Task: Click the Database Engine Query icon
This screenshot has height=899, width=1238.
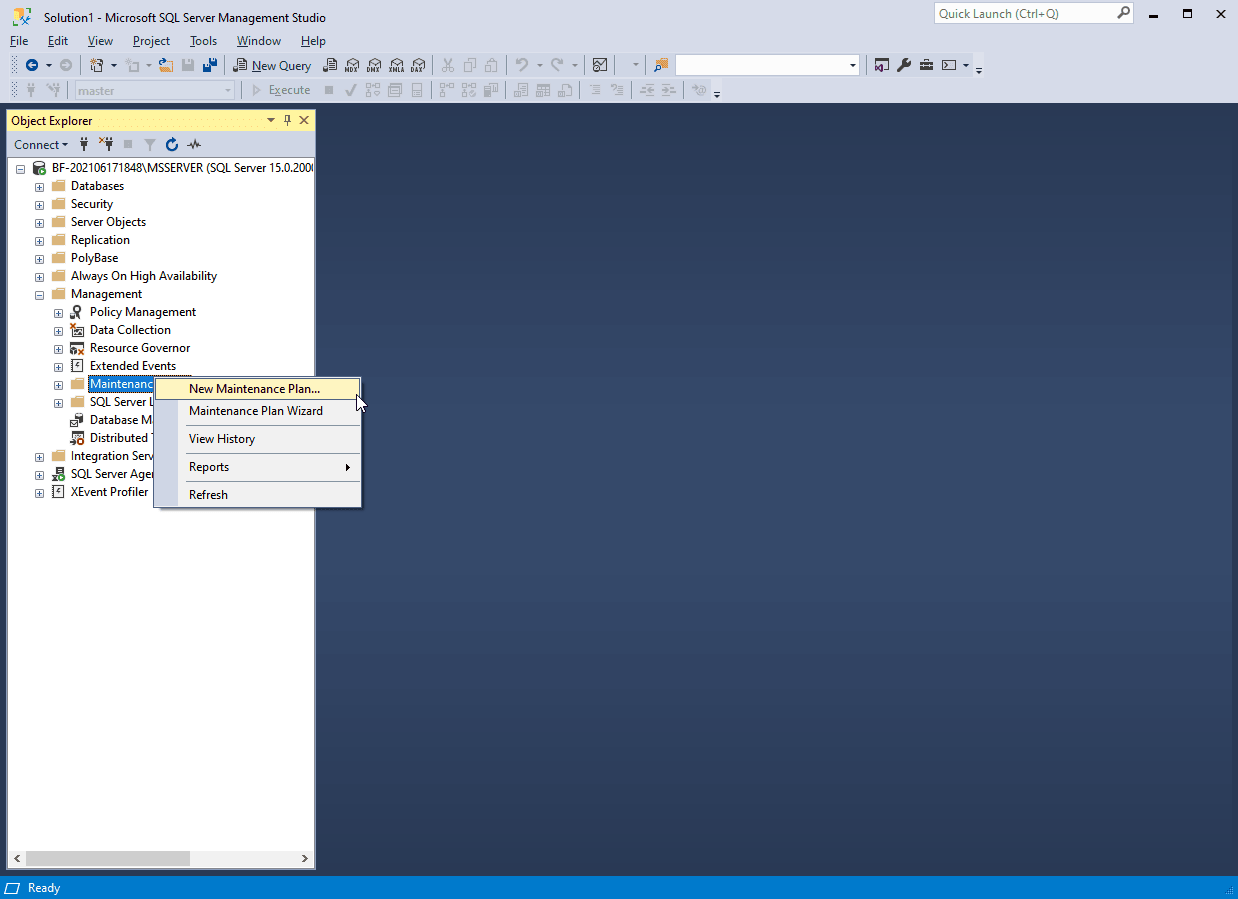Action: pyautogui.click(x=331, y=65)
